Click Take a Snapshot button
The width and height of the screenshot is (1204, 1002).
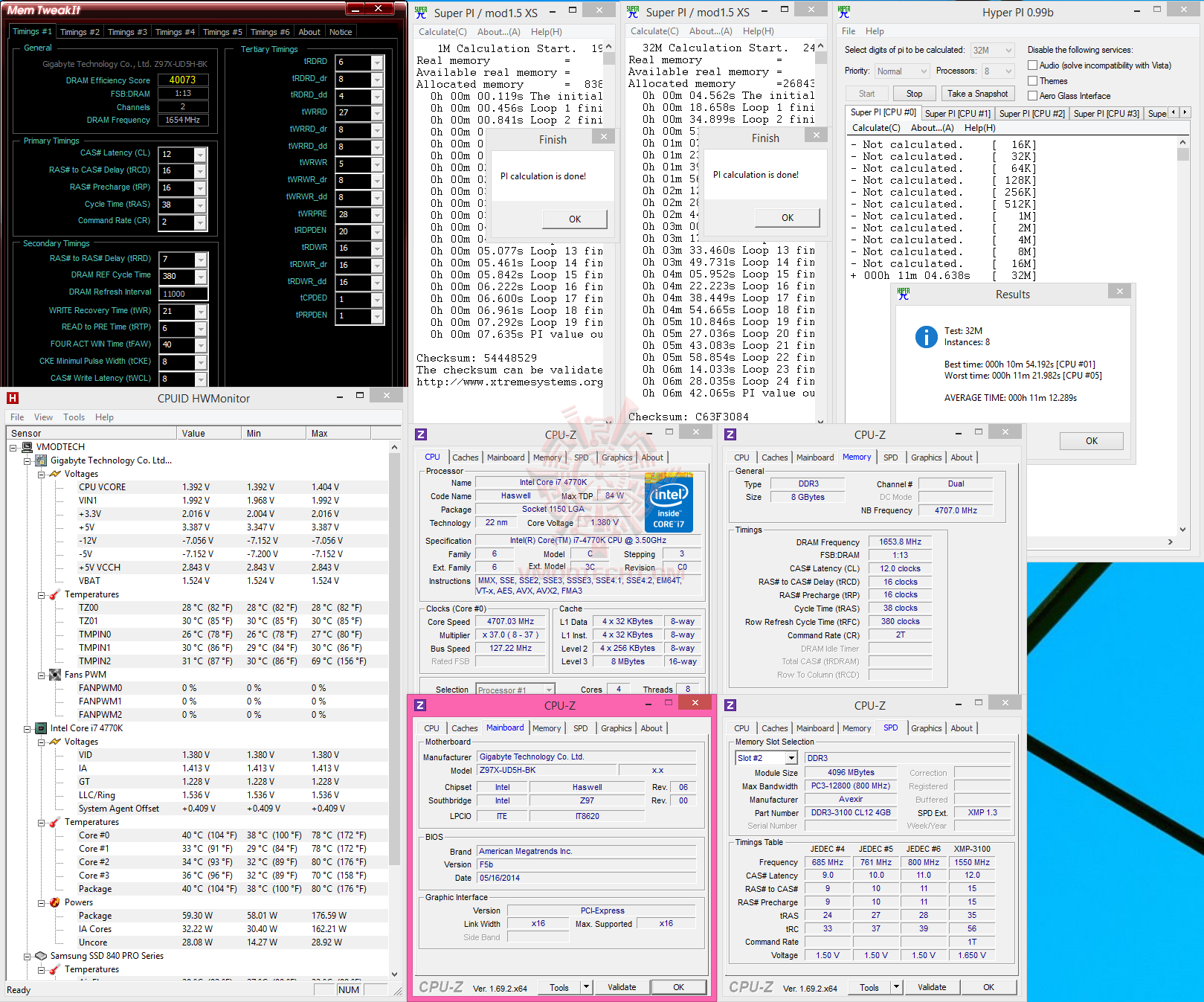tap(978, 94)
